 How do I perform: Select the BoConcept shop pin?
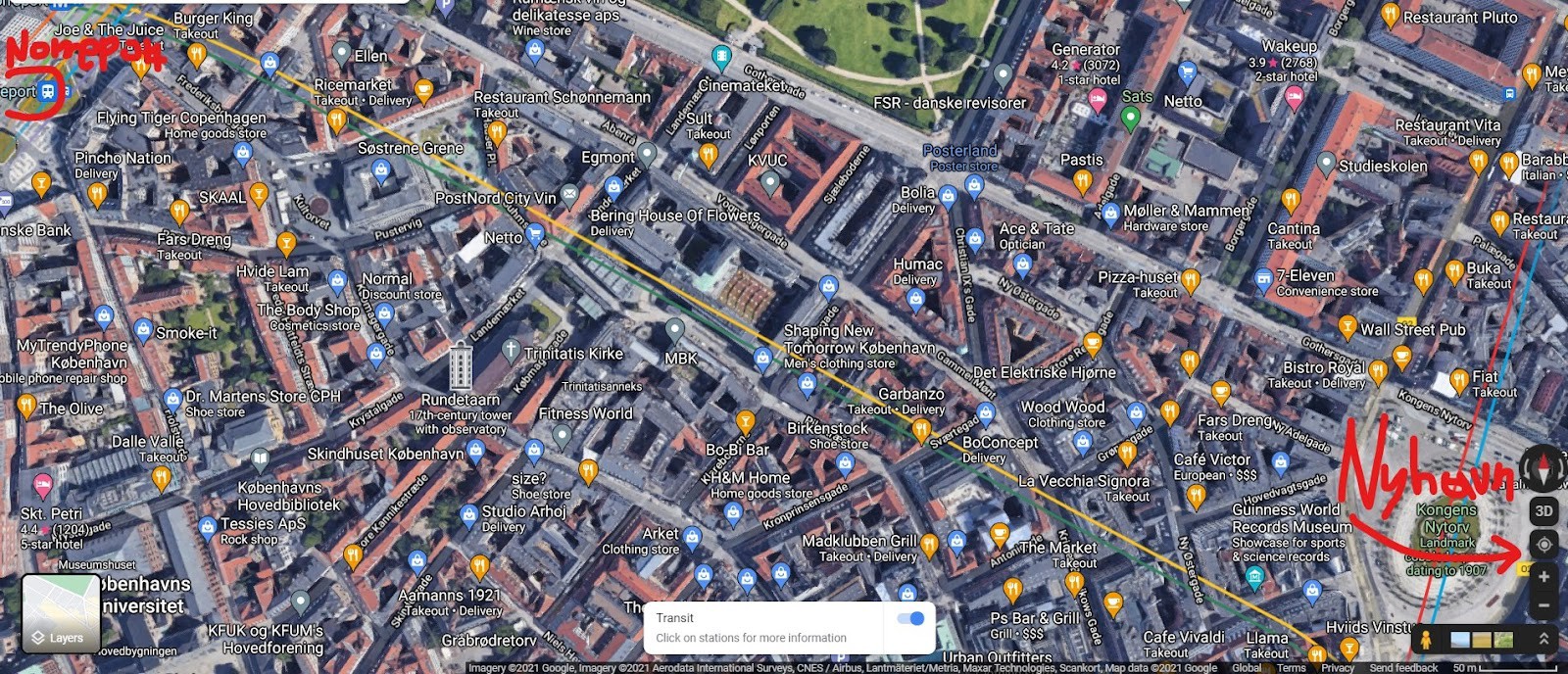point(985,413)
